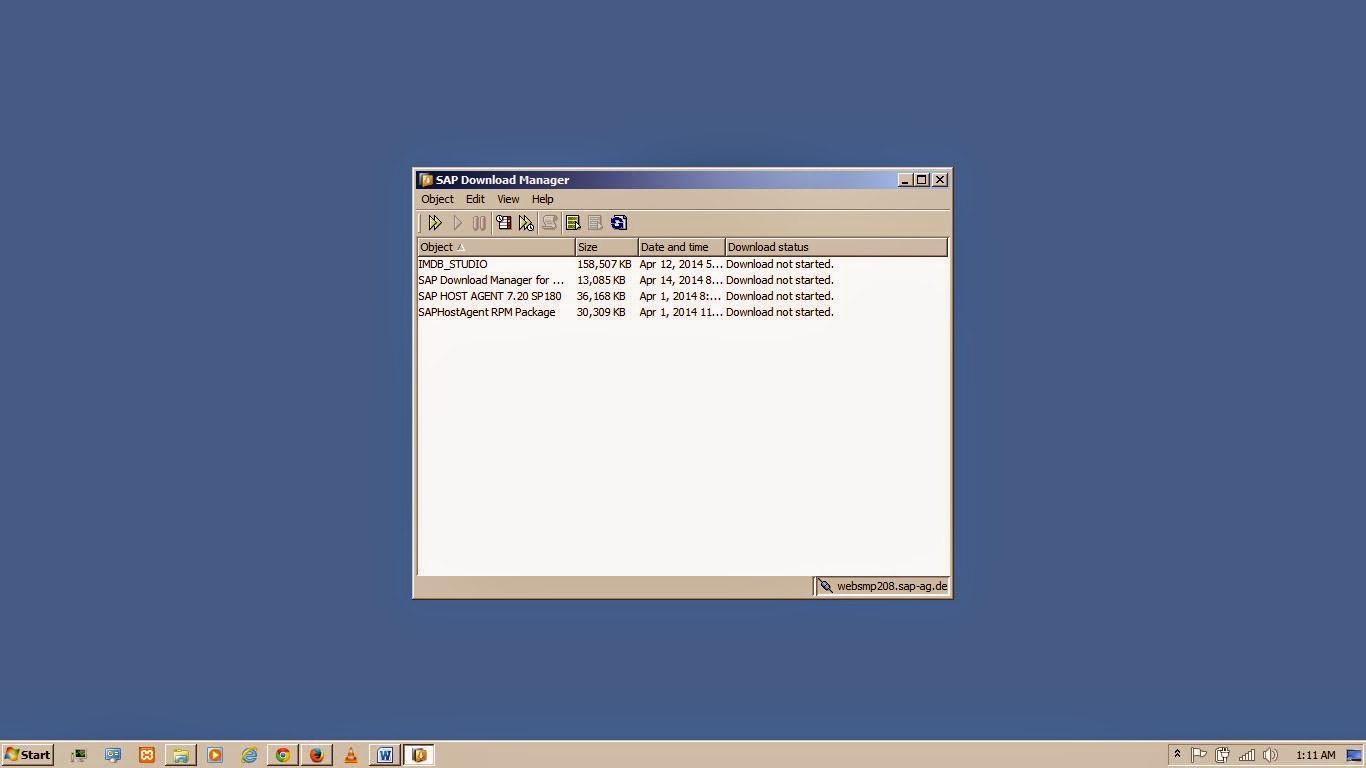Viewport: 1366px width, 768px height.
Task: Click the connection status icon beside websmp208.sap-ag.de
Action: [825, 586]
